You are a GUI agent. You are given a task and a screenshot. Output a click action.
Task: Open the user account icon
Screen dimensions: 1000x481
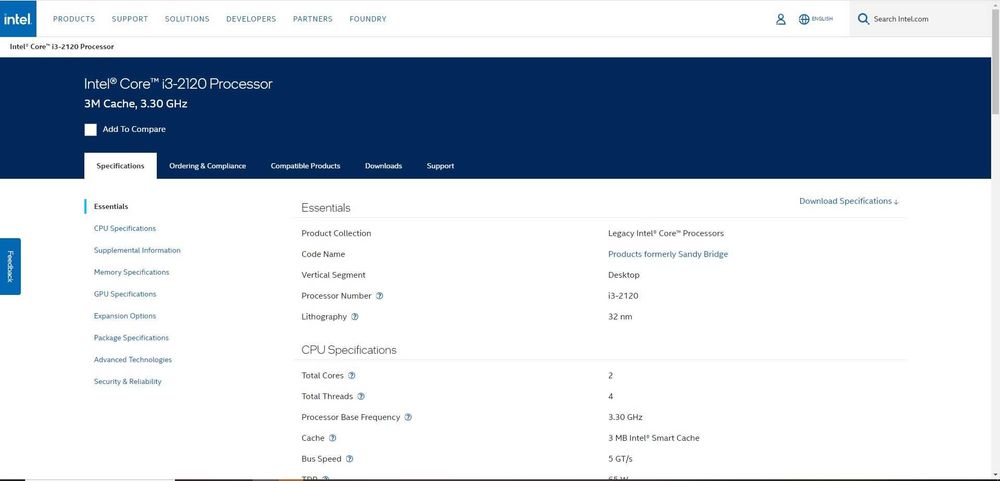[781, 19]
